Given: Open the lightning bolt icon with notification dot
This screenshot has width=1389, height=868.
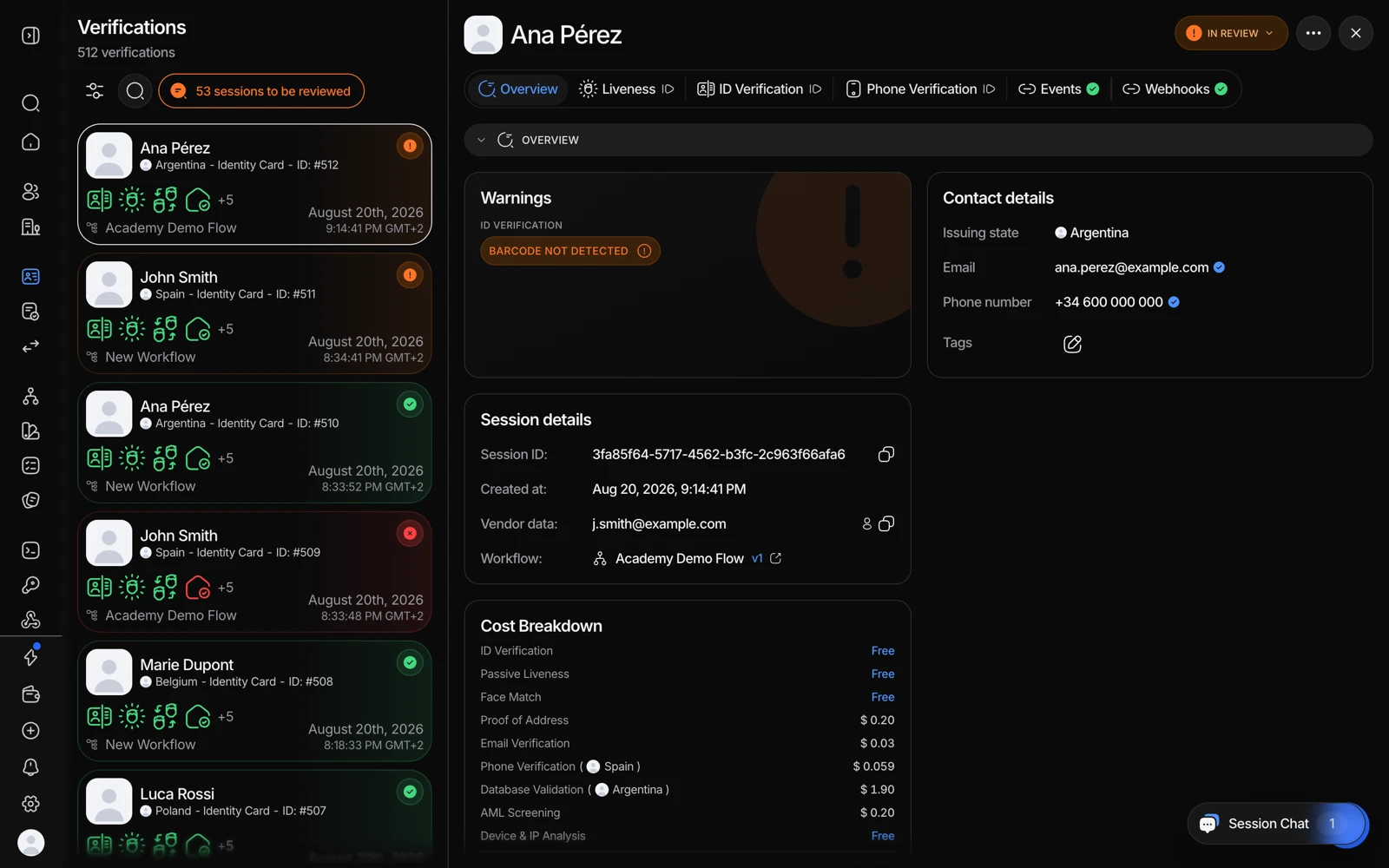Looking at the screenshot, I should coord(30,657).
